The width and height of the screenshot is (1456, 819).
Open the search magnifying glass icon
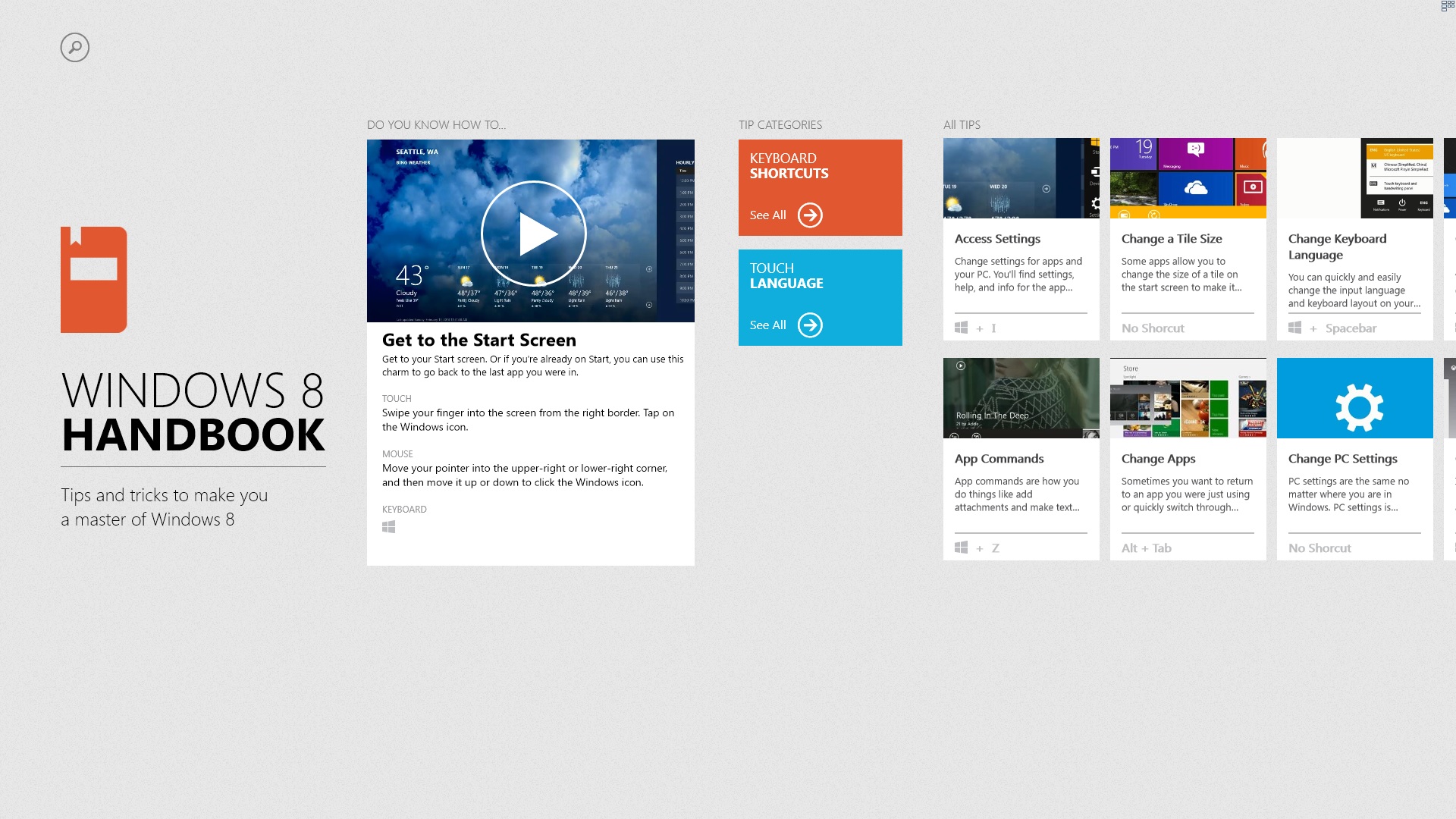click(74, 47)
